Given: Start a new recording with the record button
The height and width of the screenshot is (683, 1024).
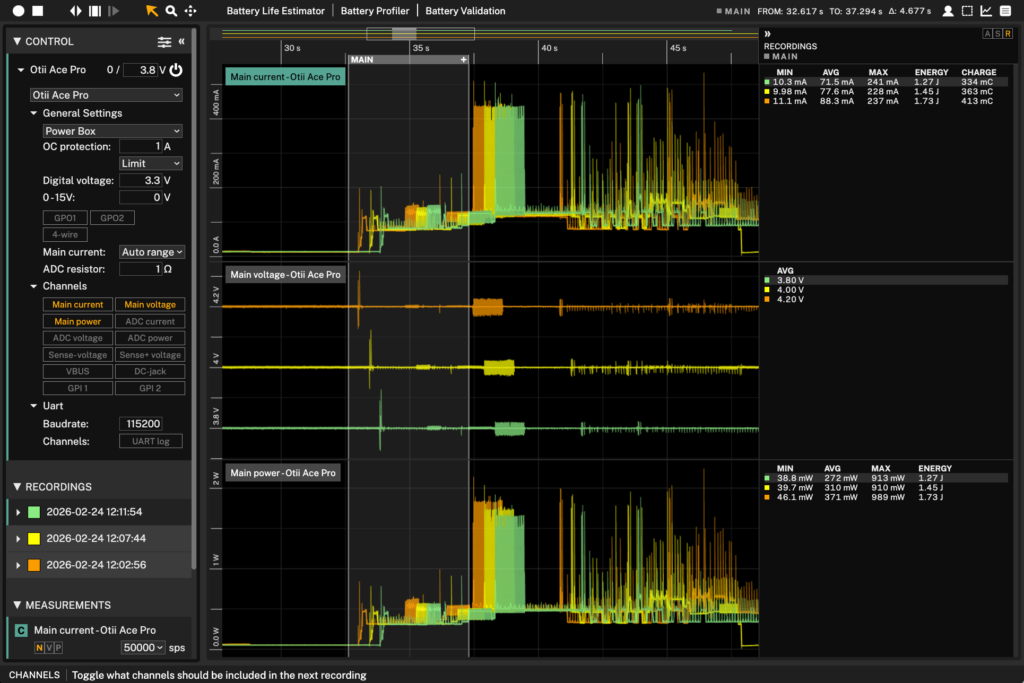Looking at the screenshot, I should click(x=18, y=11).
